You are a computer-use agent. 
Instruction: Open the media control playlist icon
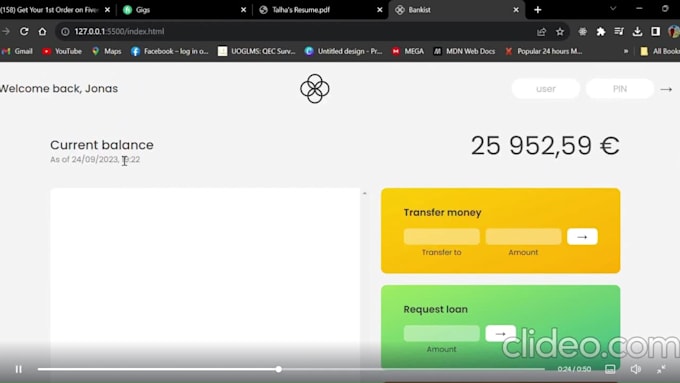click(619, 31)
